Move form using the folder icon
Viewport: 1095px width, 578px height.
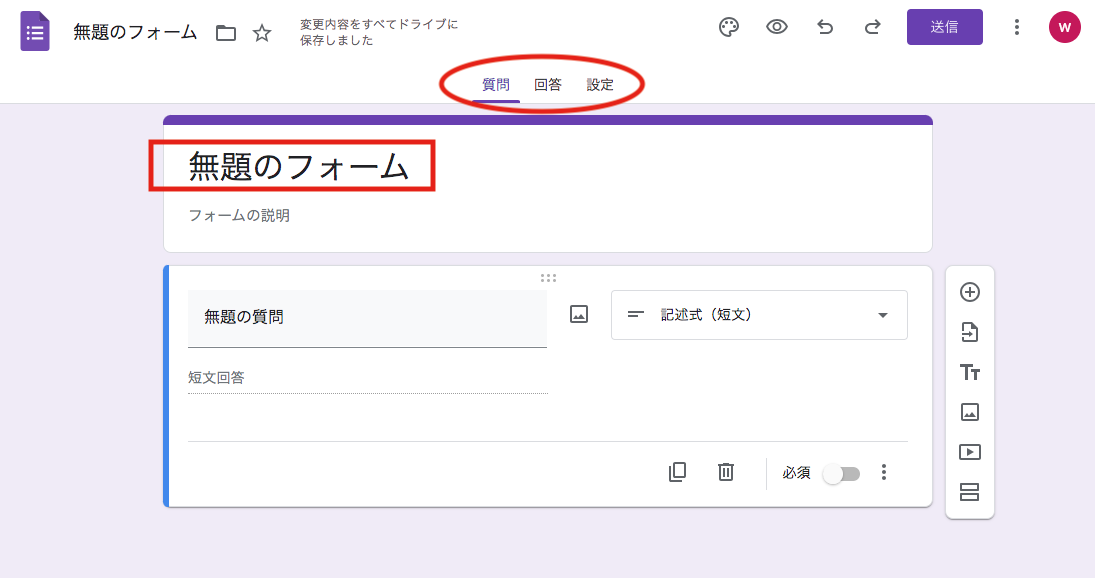pos(227,33)
